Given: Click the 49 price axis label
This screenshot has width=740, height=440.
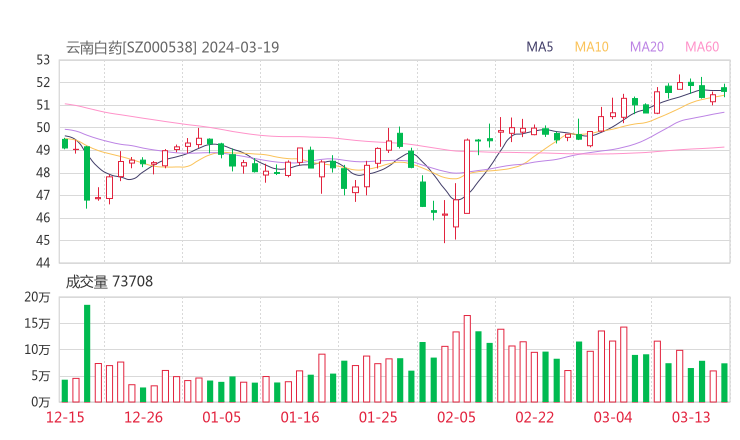Looking at the screenshot, I should coord(43,150).
